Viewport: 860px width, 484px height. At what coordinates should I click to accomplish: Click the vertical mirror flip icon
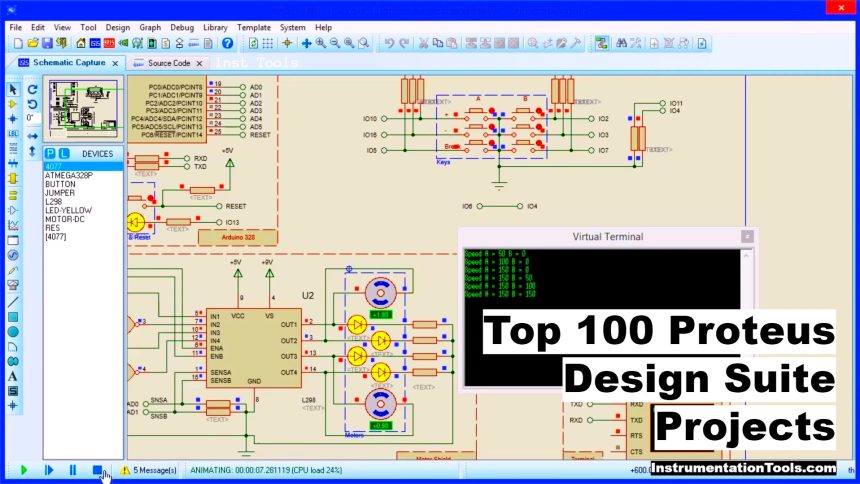click(x=32, y=151)
